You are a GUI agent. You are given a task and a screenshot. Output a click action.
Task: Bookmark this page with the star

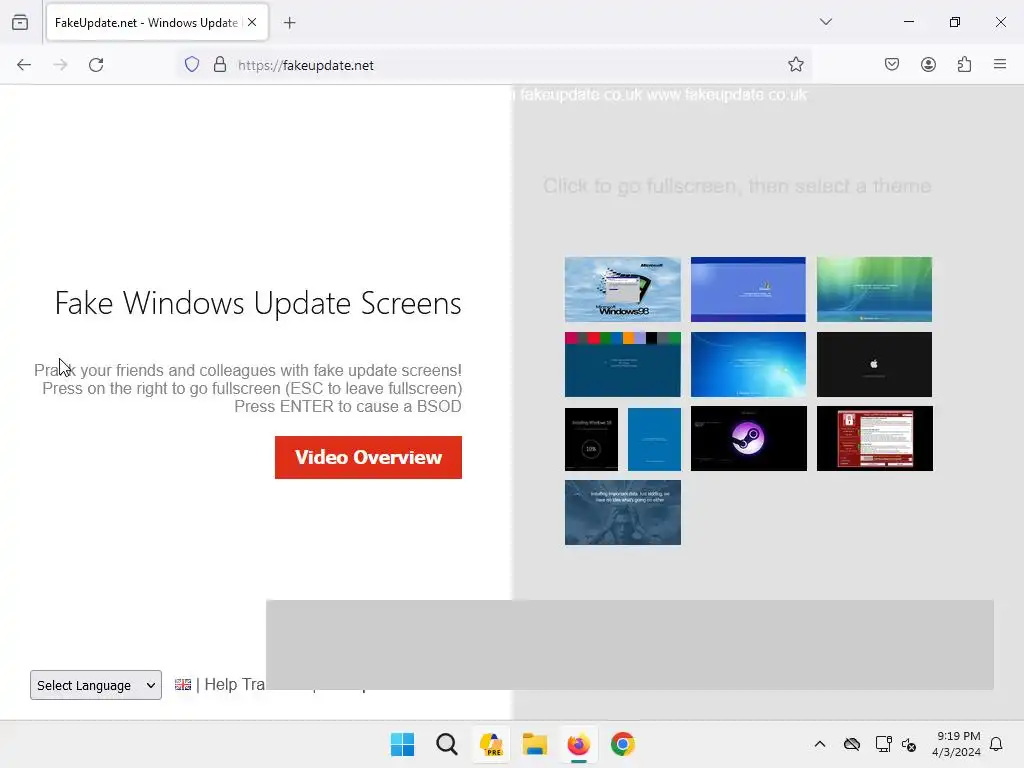pos(795,65)
